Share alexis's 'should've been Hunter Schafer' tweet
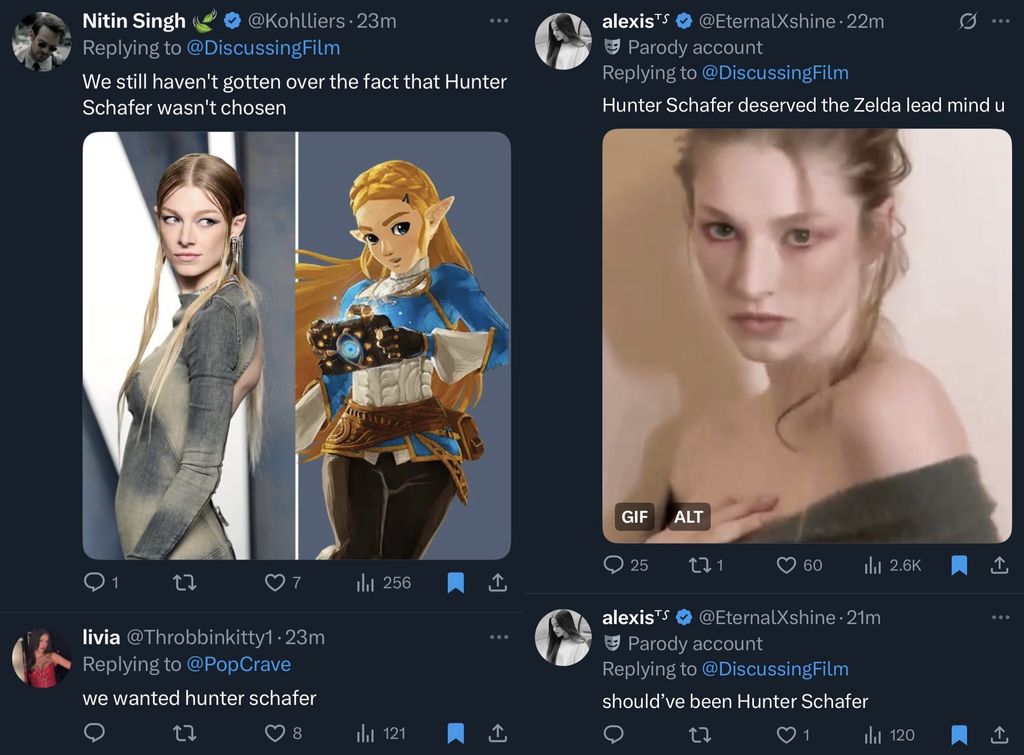Viewport: 1024px width, 755px height. (x=999, y=735)
